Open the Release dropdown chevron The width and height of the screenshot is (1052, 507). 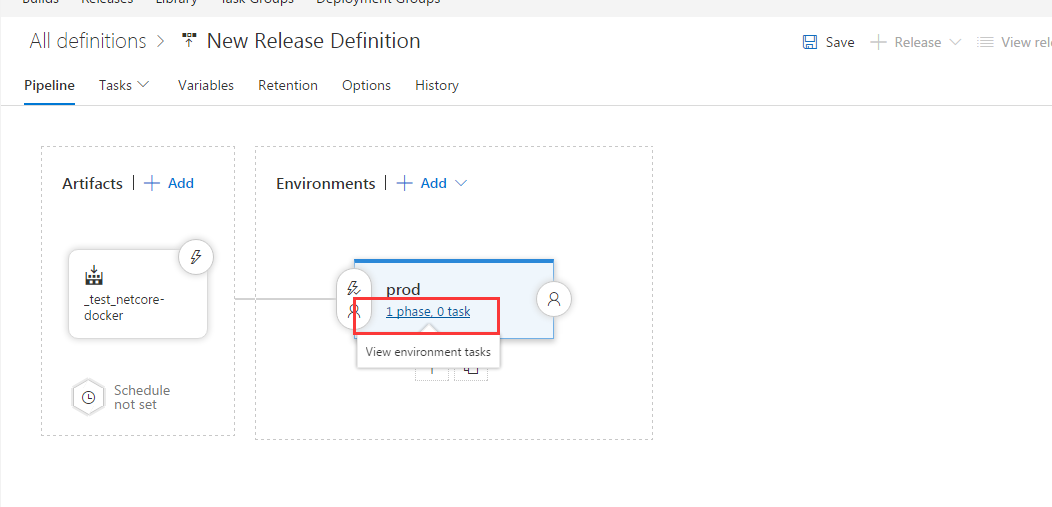click(955, 42)
